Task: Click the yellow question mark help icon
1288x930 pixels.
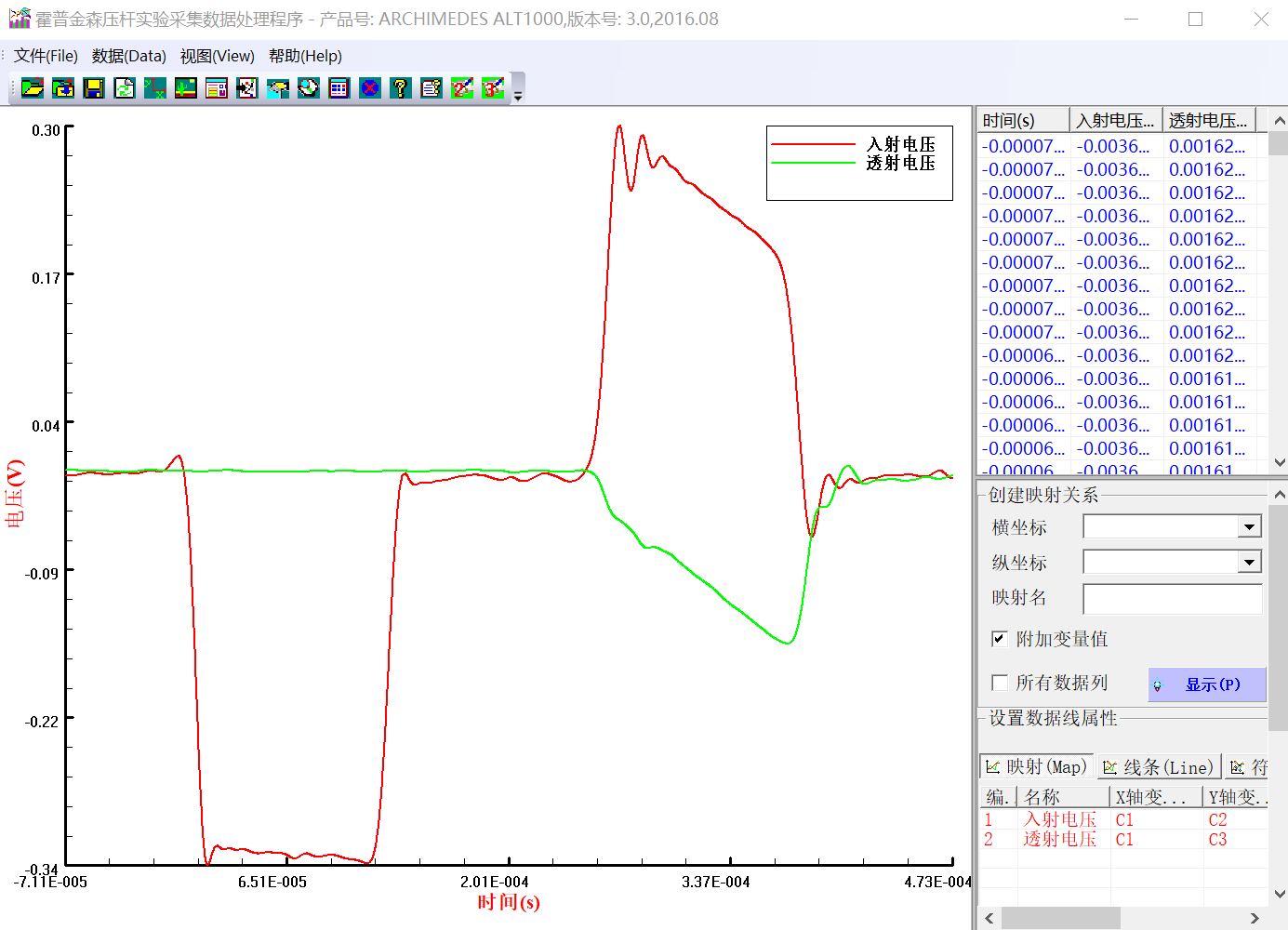Action: 401,88
